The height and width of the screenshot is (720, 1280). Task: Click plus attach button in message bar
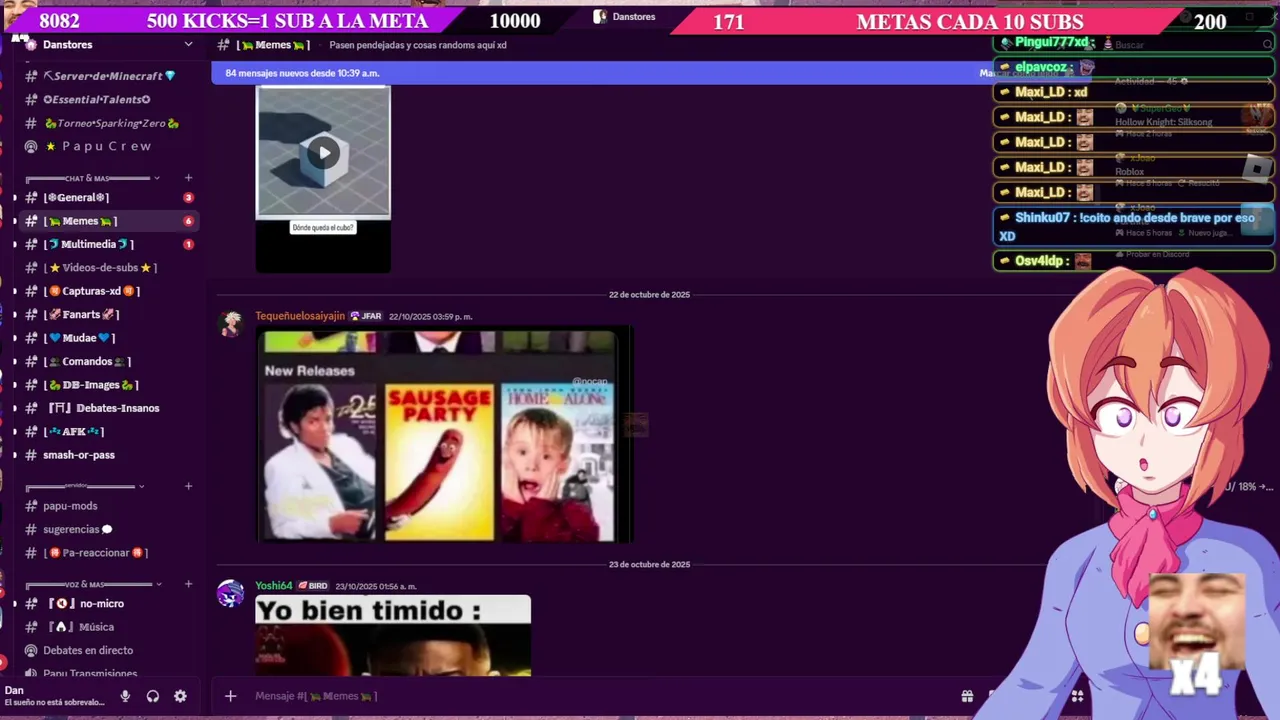pos(230,696)
